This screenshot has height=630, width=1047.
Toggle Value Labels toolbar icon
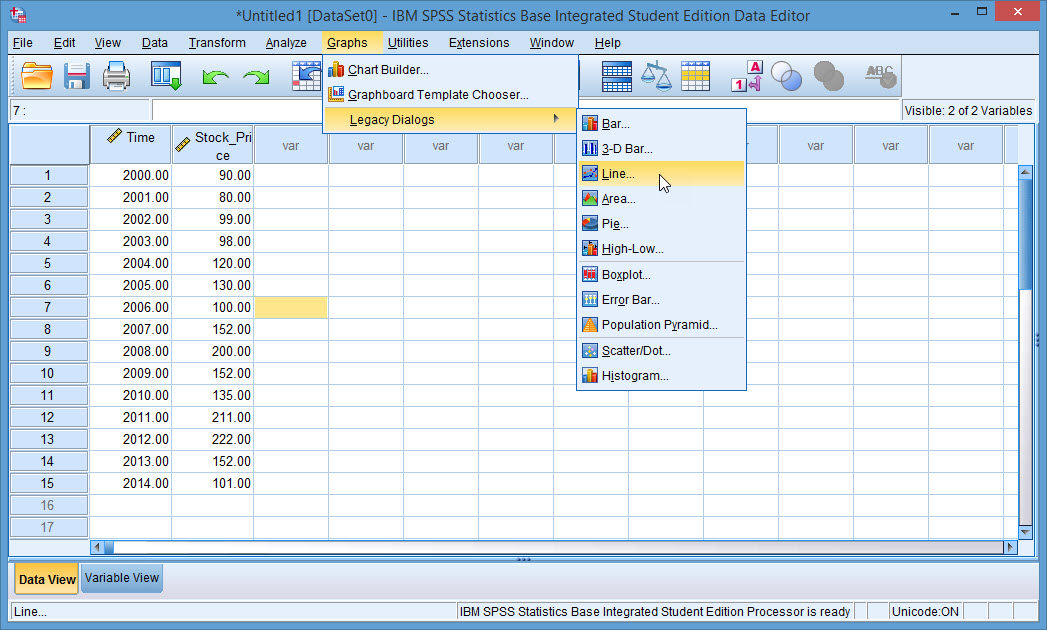click(747, 75)
